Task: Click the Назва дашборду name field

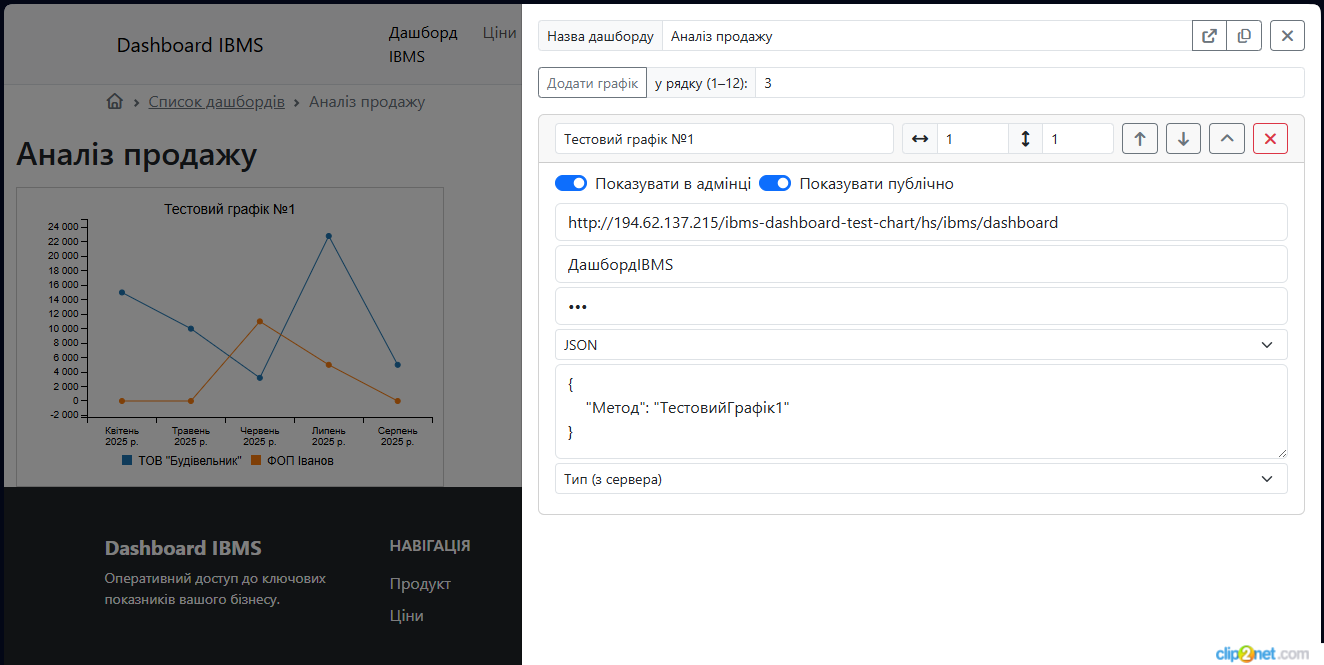Action: point(925,36)
